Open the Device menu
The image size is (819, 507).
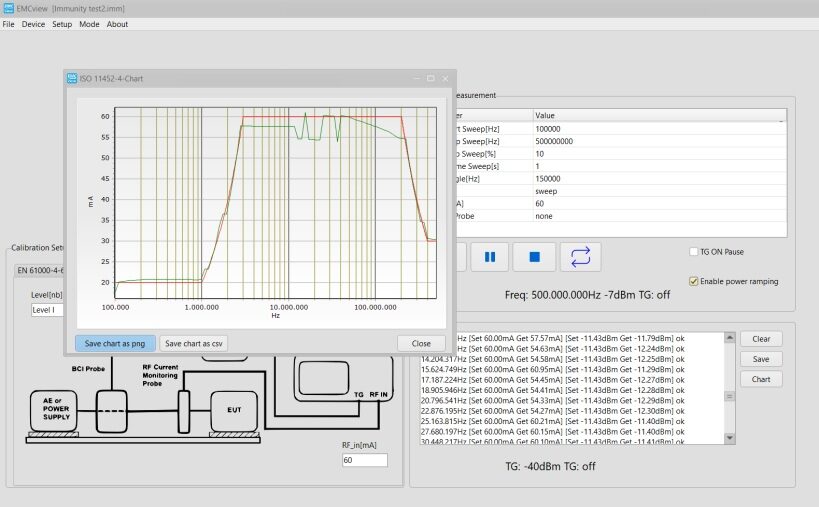click(x=33, y=24)
